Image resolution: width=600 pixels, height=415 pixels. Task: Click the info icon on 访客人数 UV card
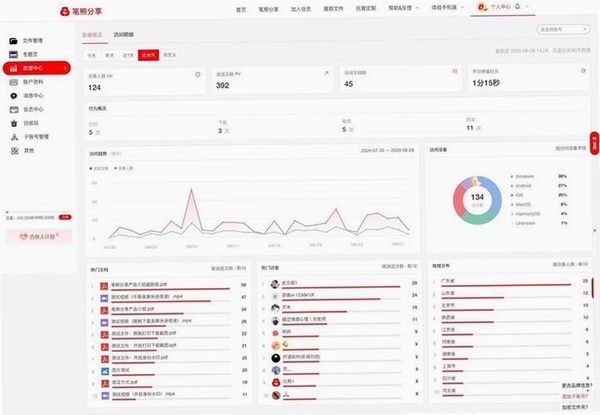tap(198, 75)
